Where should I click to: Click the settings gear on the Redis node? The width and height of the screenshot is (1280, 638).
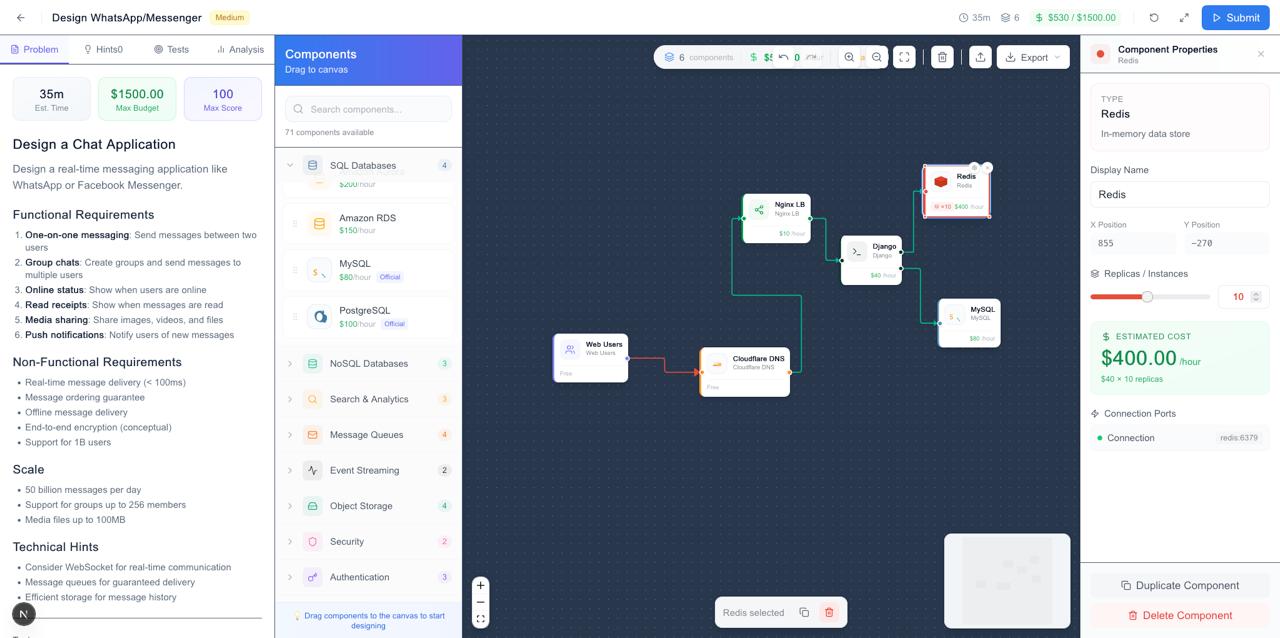(975, 167)
